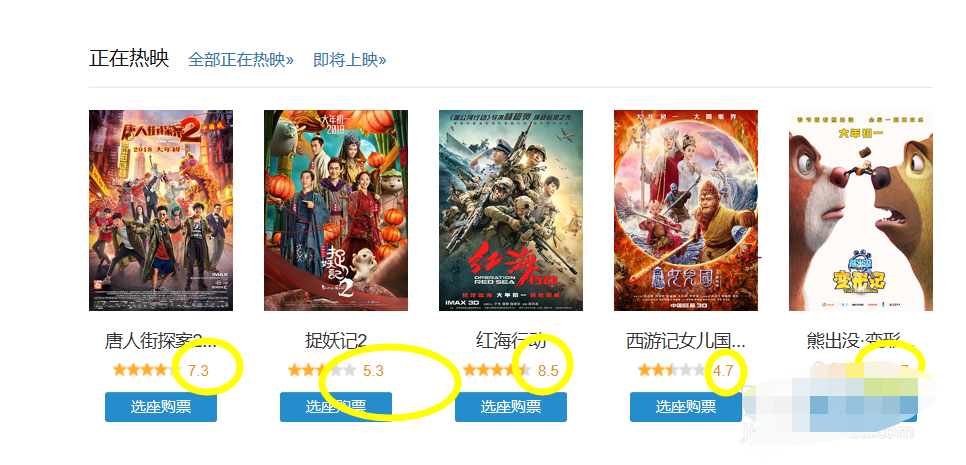Click the star rating icons for 唐人街探案2
966x465 pixels.
pos(147,370)
